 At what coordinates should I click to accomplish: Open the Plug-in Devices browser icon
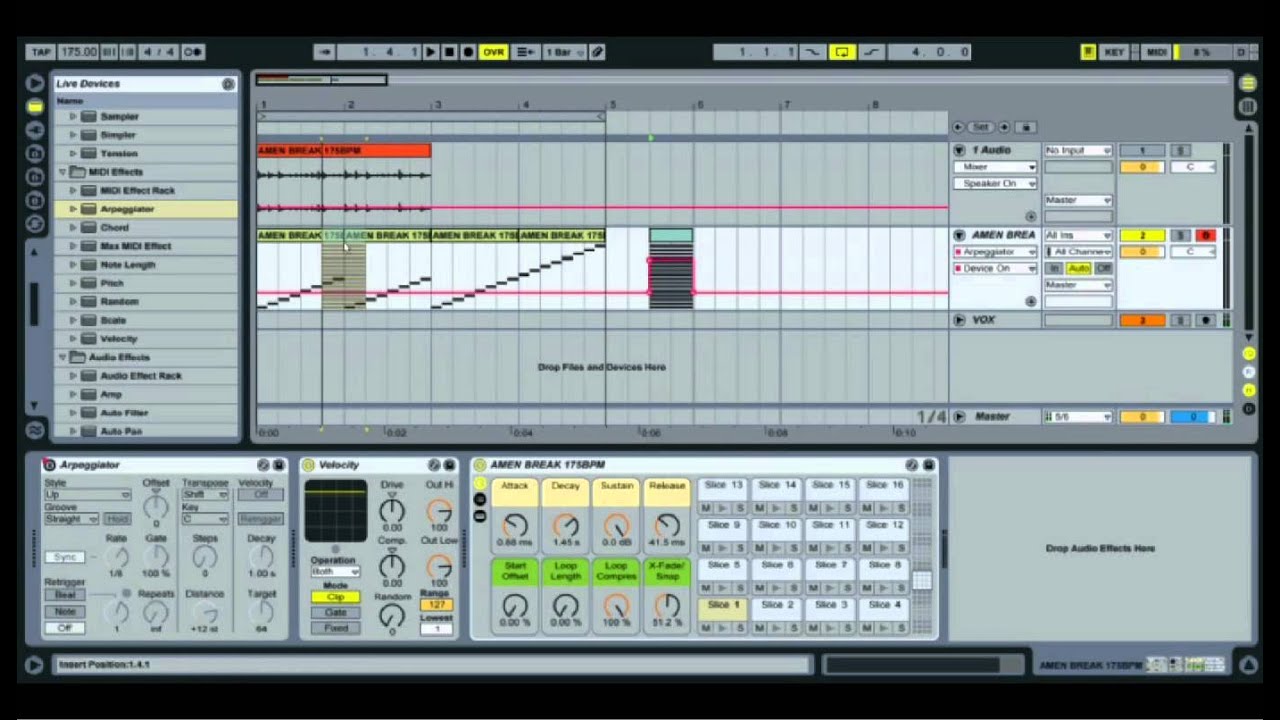[x=35, y=130]
